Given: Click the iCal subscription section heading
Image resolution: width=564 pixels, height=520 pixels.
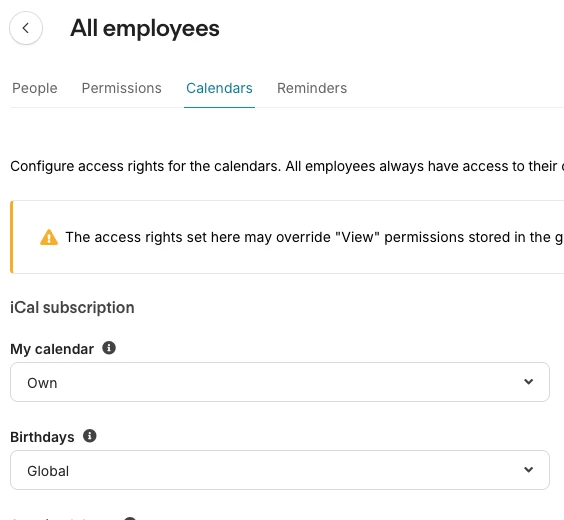Looking at the screenshot, I should coord(72,308).
